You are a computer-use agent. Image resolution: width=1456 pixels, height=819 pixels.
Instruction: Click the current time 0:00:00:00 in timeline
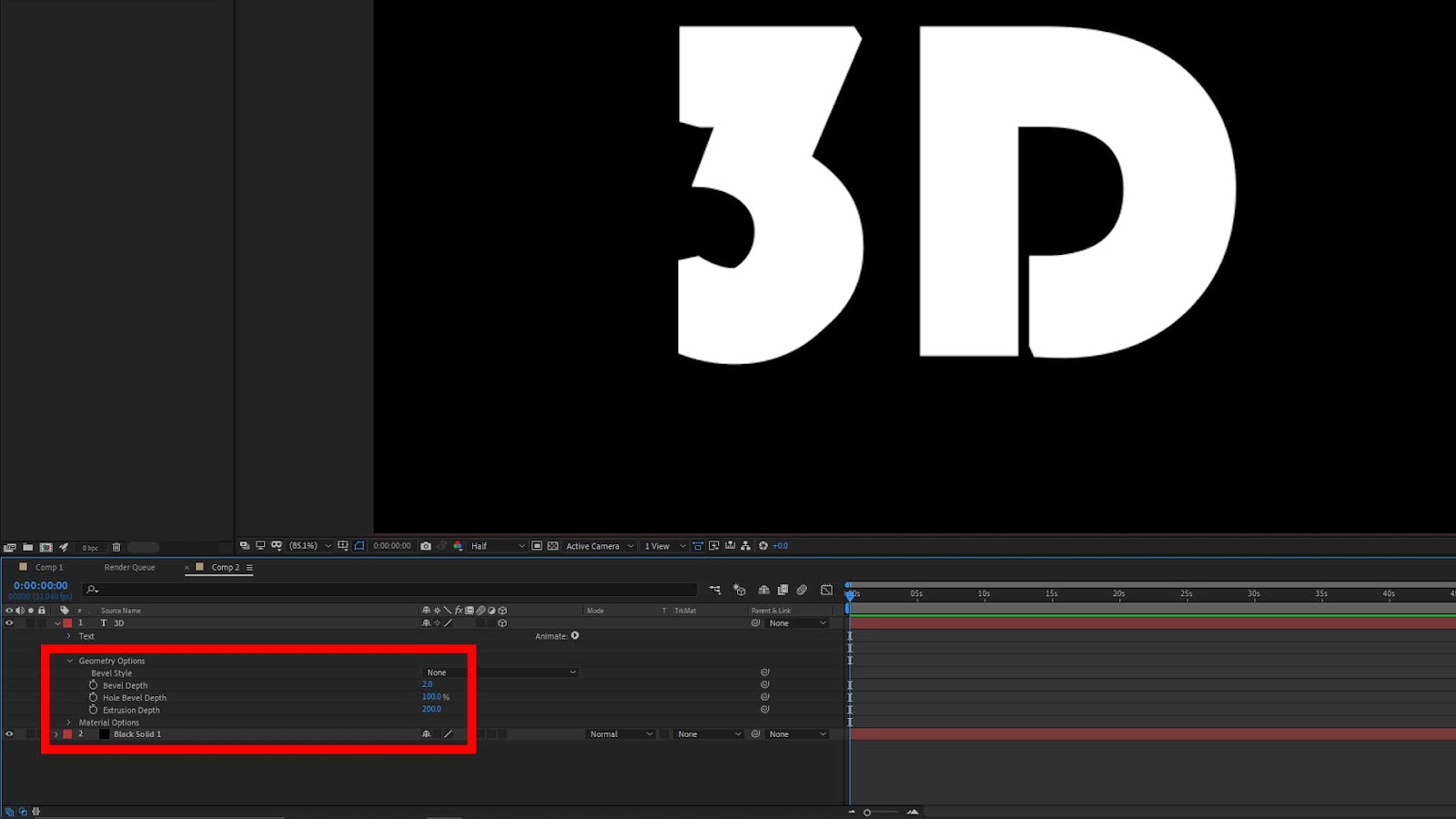pos(41,586)
